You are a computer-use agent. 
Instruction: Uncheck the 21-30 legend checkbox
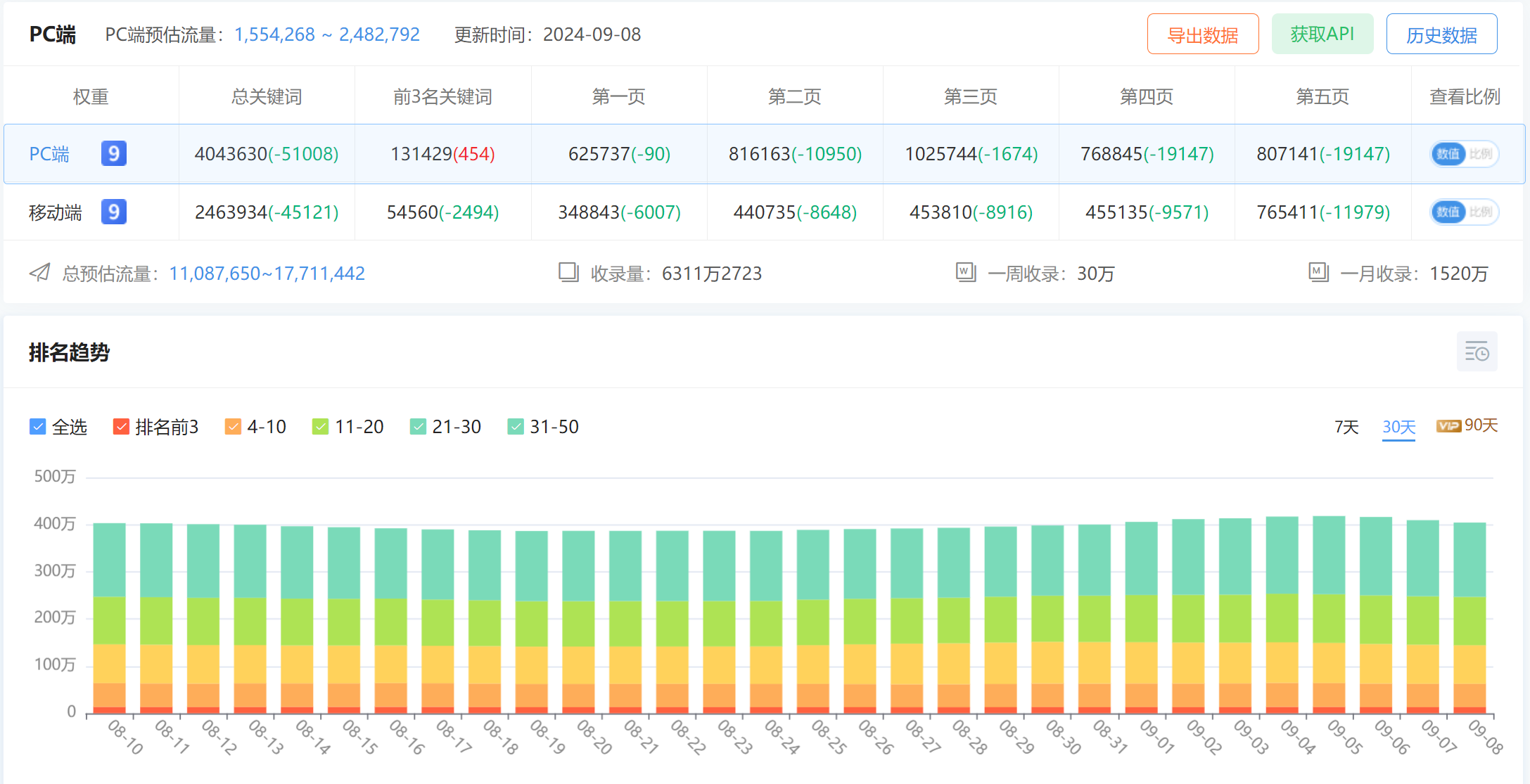pyautogui.click(x=418, y=427)
